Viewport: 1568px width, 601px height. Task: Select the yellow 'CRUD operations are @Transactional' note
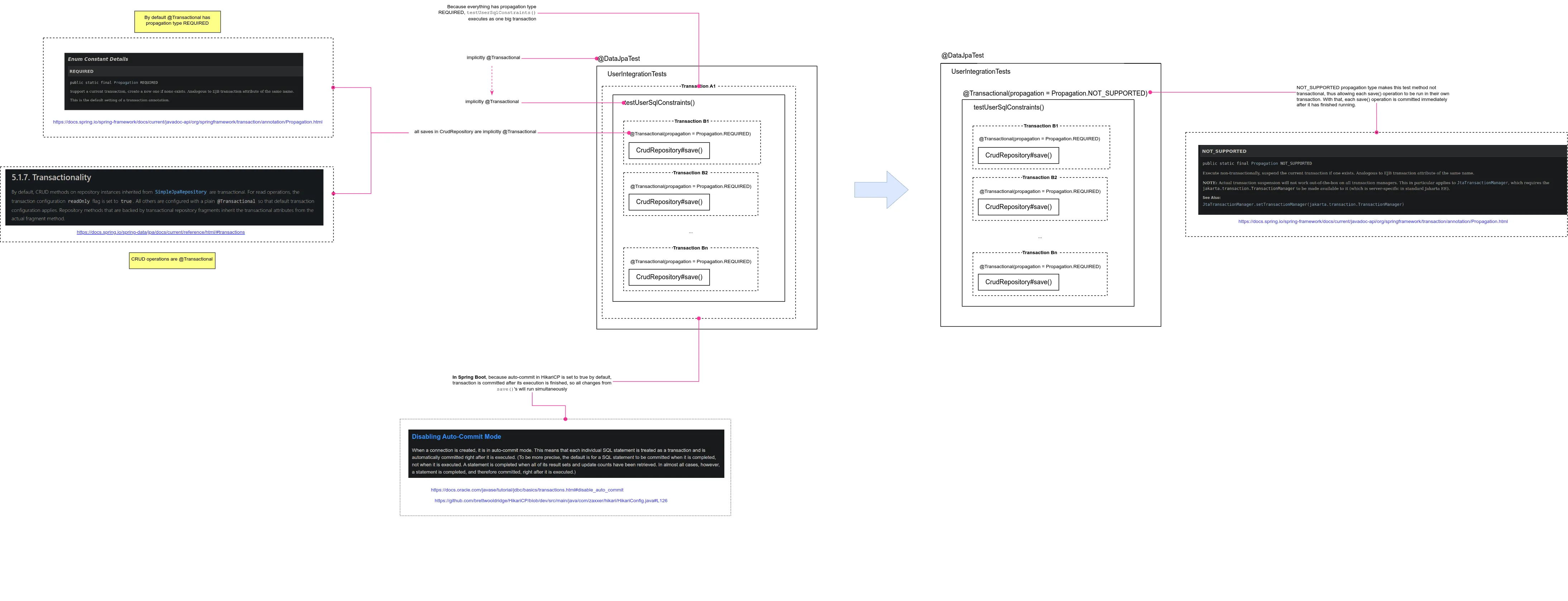point(172,260)
